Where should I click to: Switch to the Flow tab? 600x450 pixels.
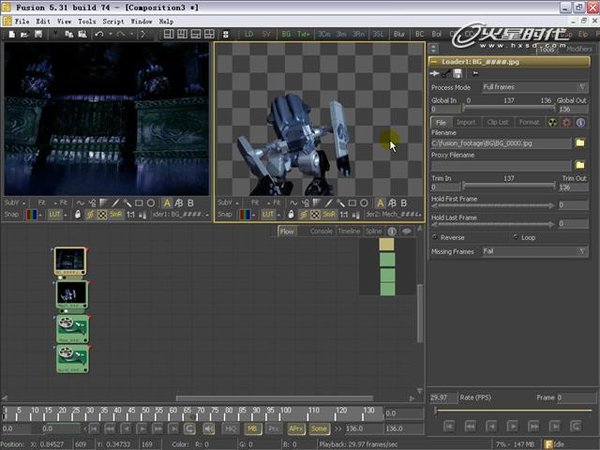pyautogui.click(x=287, y=232)
